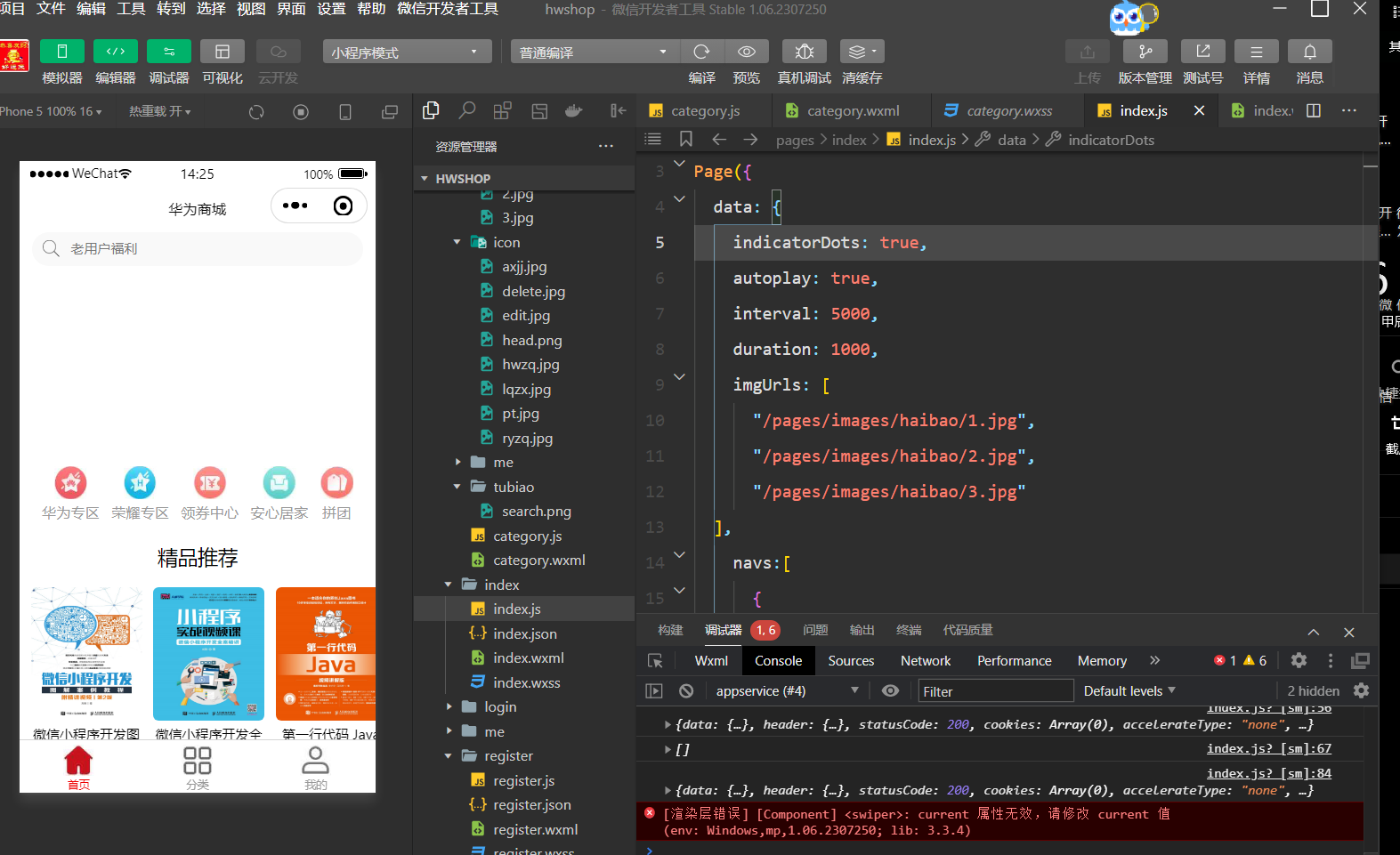Click the element inspector icon
Screen dimensions: 1400x855
tap(655, 661)
